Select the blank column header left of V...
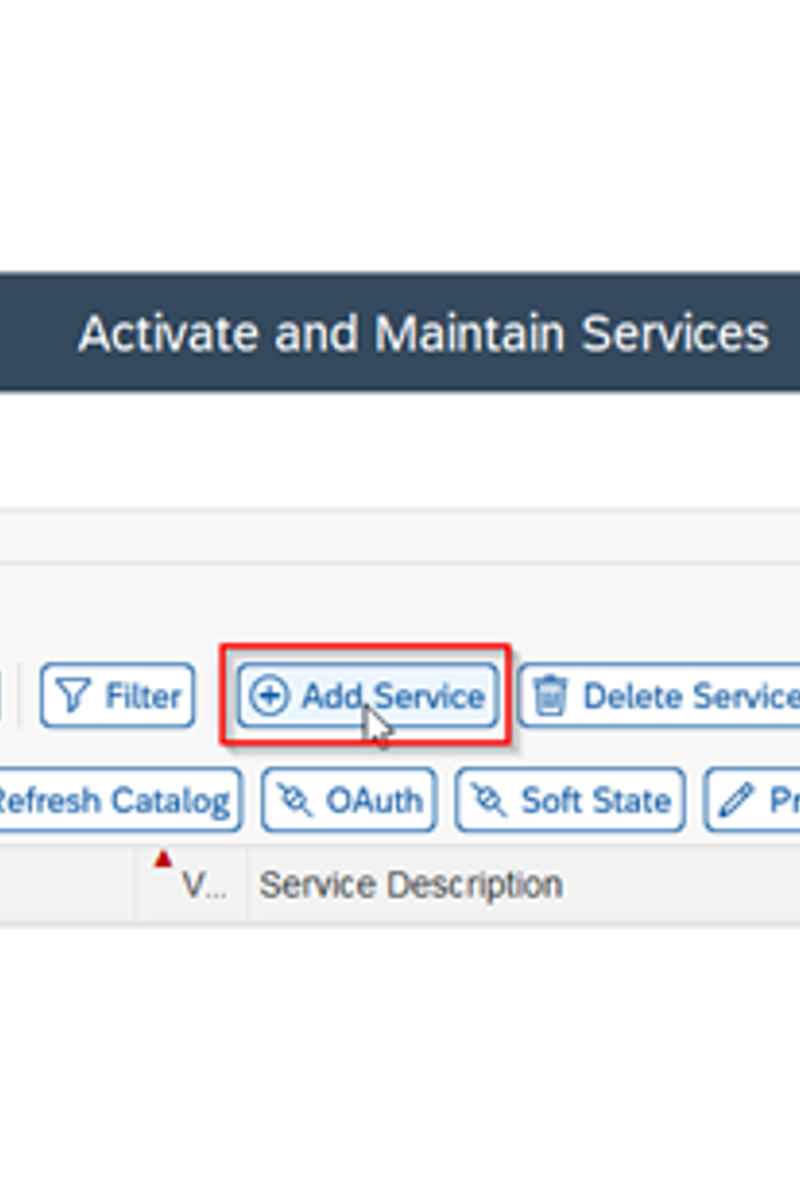This screenshot has height=1200, width=800. (x=67, y=884)
